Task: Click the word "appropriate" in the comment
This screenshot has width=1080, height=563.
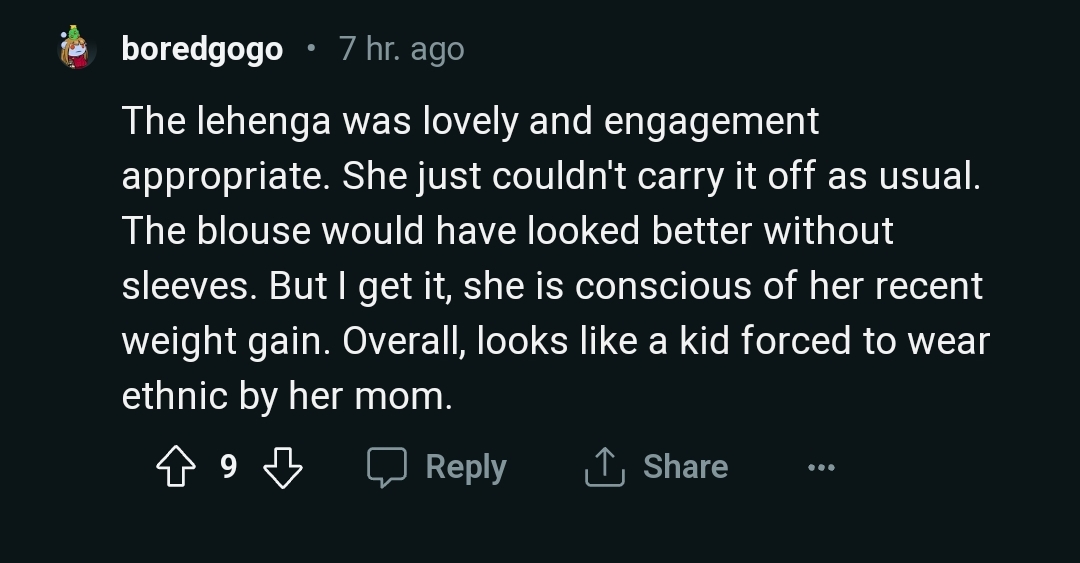Action: click(226, 177)
